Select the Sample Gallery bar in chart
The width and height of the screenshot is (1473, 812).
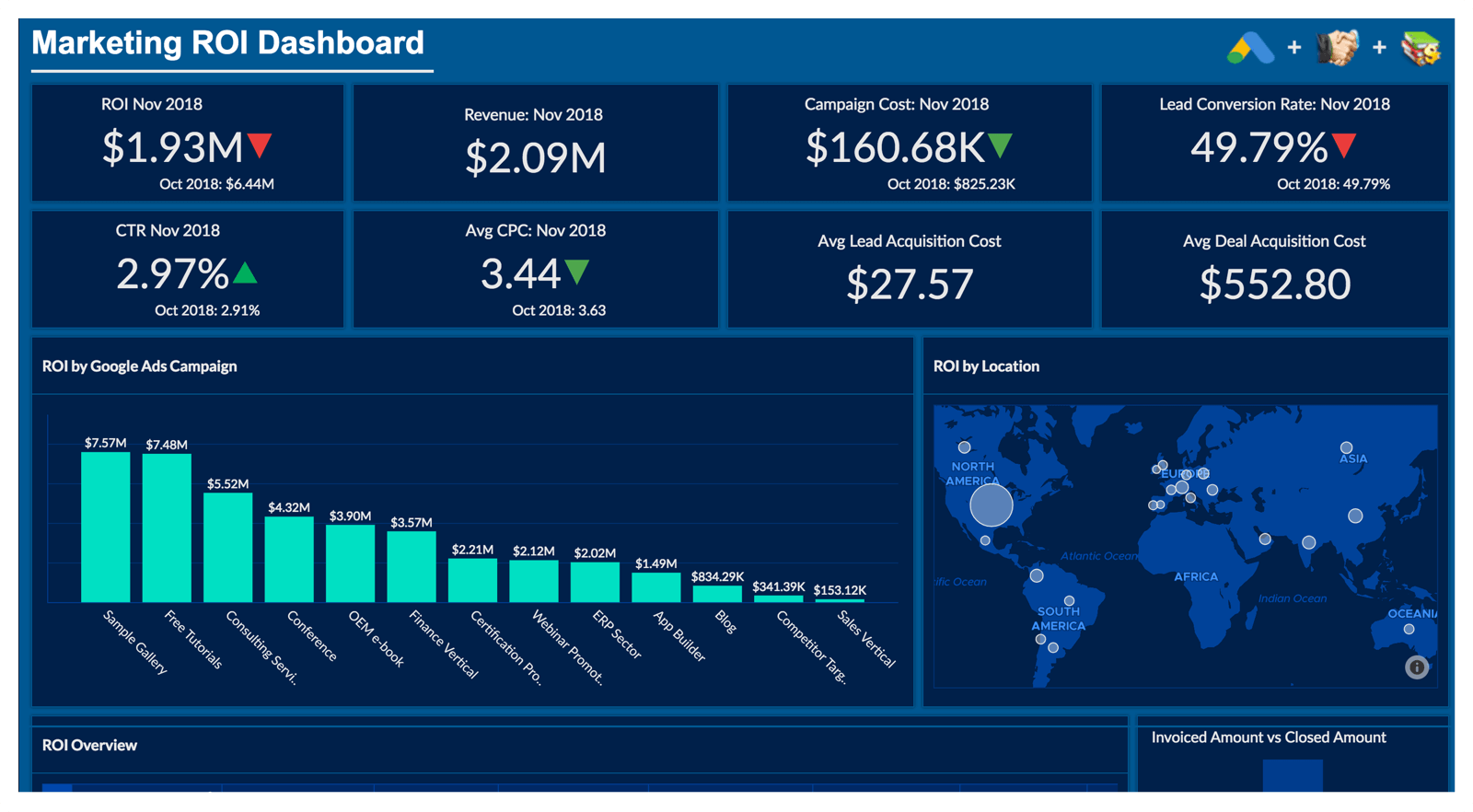coord(106,528)
